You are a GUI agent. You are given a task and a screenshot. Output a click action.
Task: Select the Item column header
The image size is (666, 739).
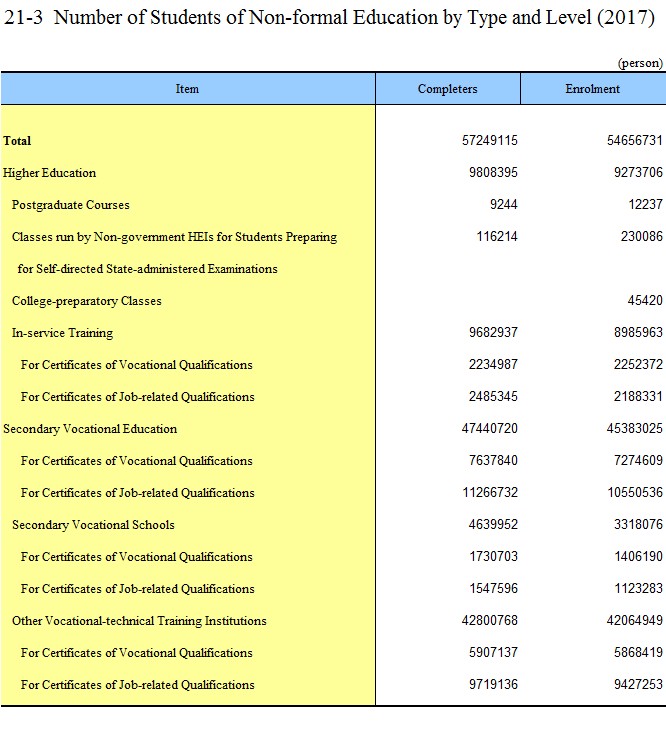(188, 89)
